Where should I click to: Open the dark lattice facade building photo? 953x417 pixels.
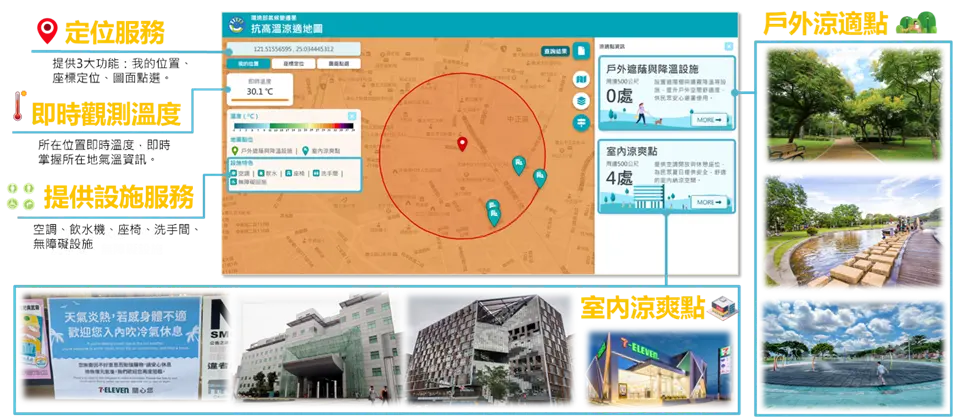point(490,349)
